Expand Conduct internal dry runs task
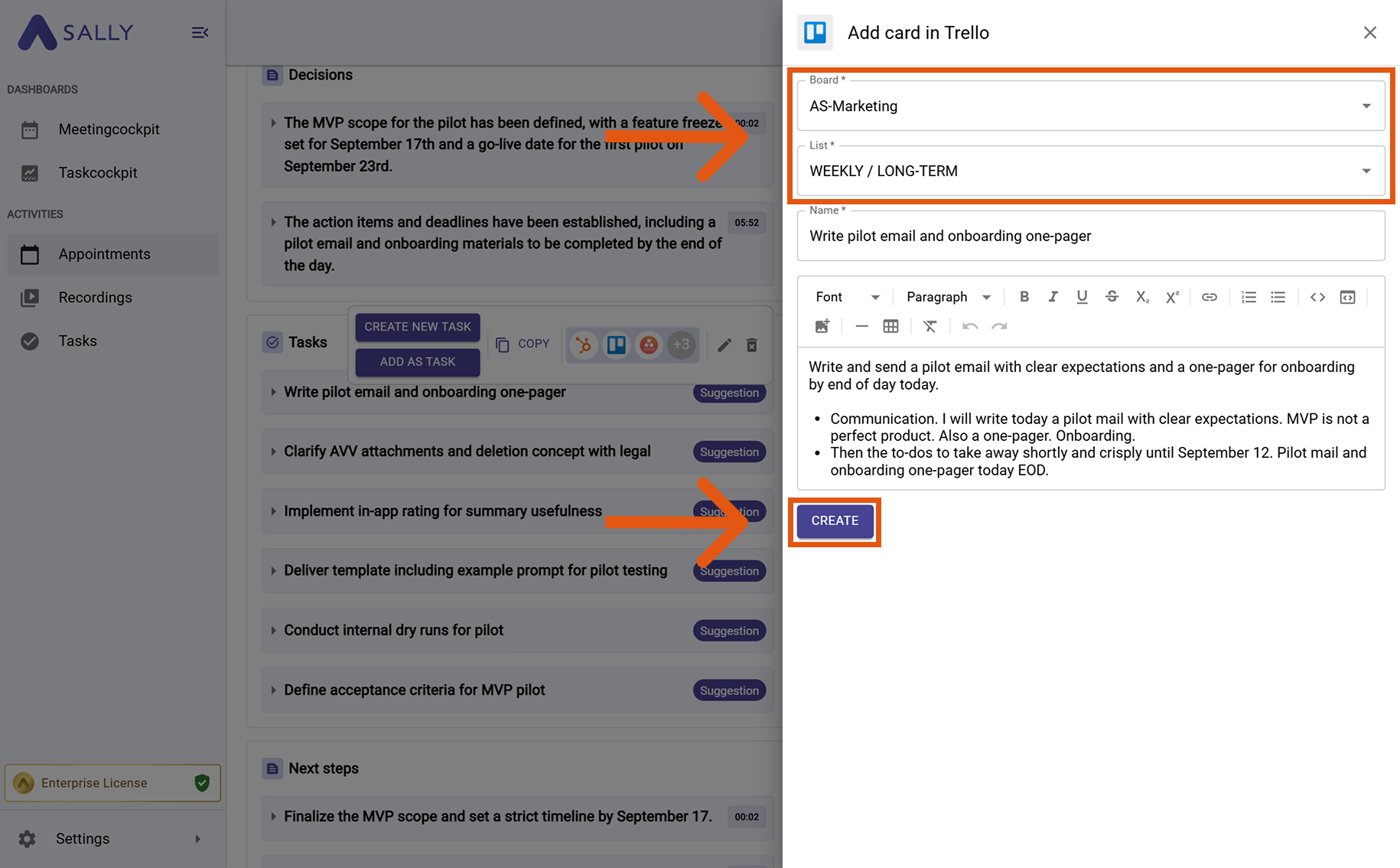Viewport: 1400px width, 868px height. click(x=273, y=631)
